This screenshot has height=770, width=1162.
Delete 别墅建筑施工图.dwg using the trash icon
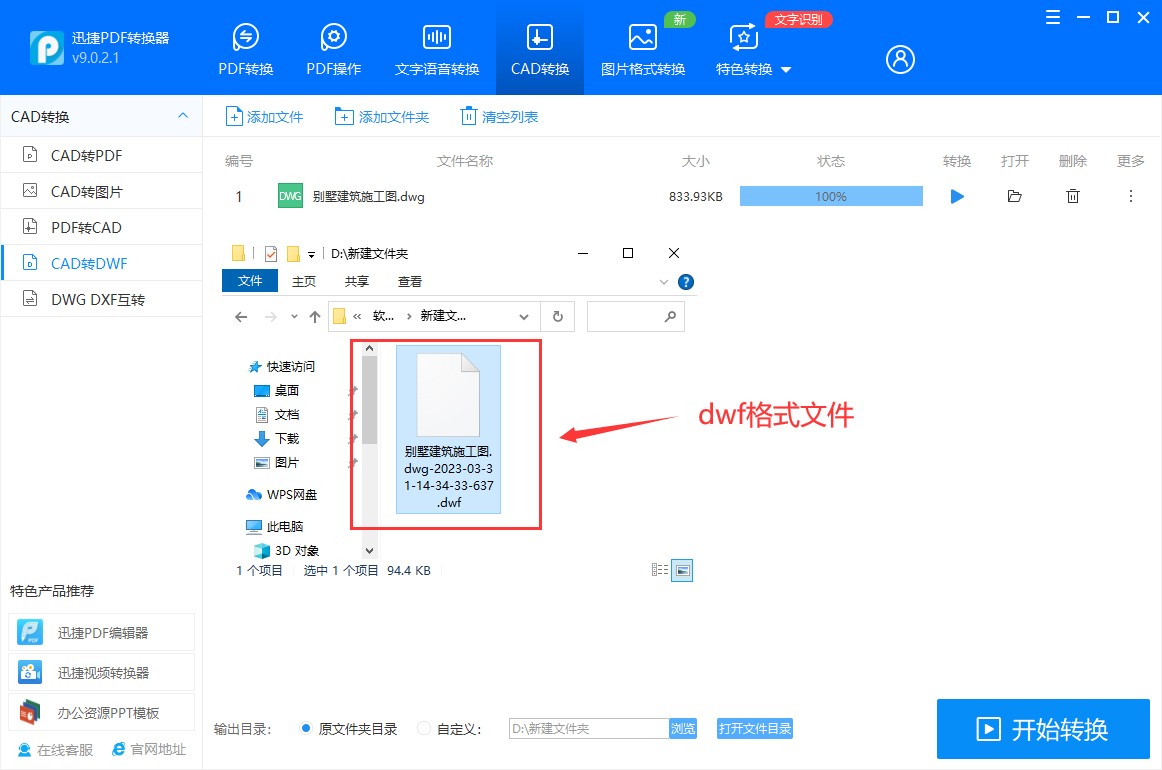[x=1072, y=196]
